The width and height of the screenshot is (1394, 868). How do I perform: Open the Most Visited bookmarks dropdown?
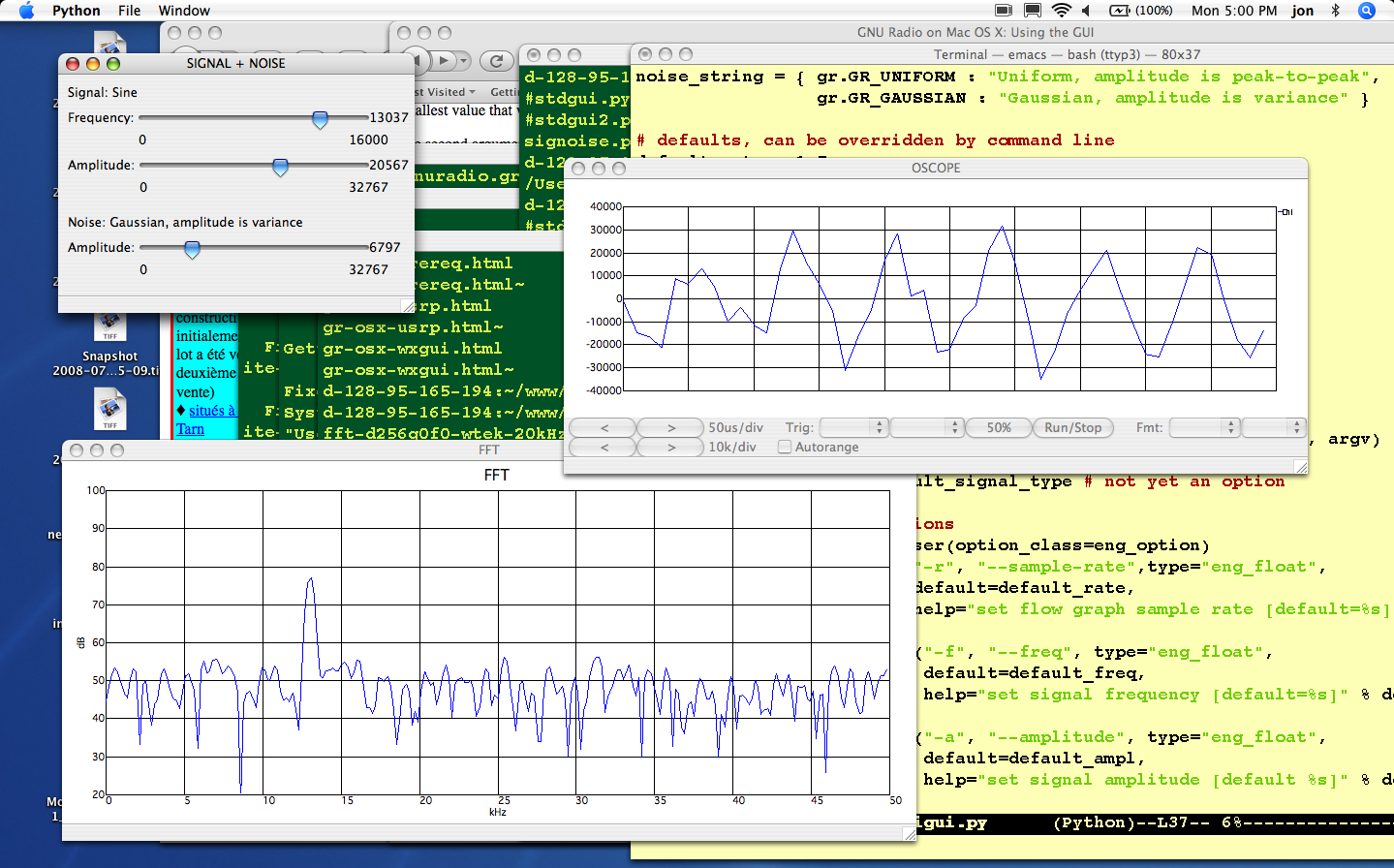click(446, 92)
